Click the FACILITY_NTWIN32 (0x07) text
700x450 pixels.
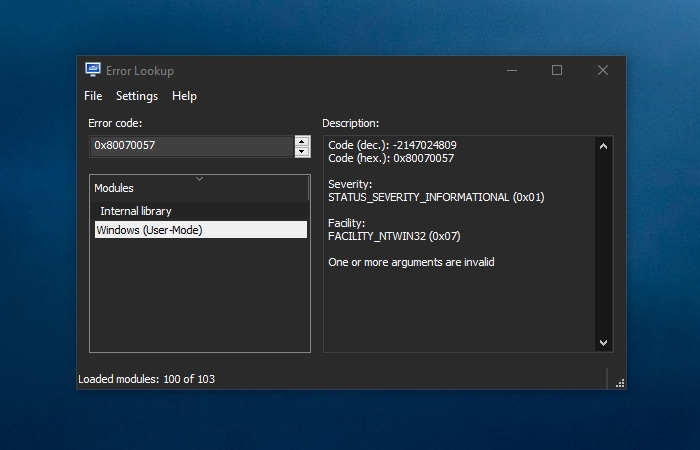pos(394,236)
